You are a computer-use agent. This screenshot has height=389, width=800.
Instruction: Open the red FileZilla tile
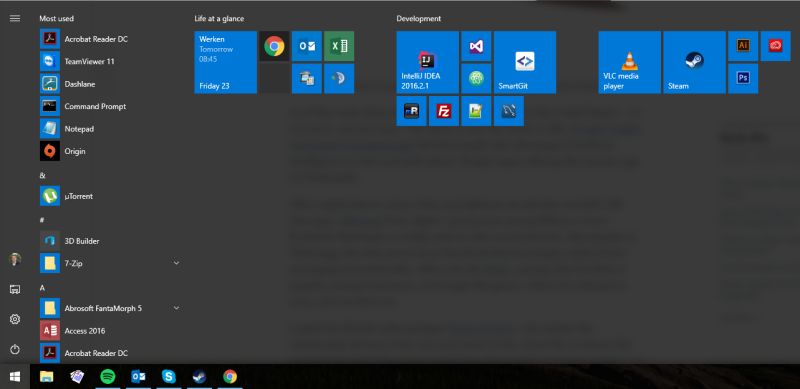pos(444,111)
